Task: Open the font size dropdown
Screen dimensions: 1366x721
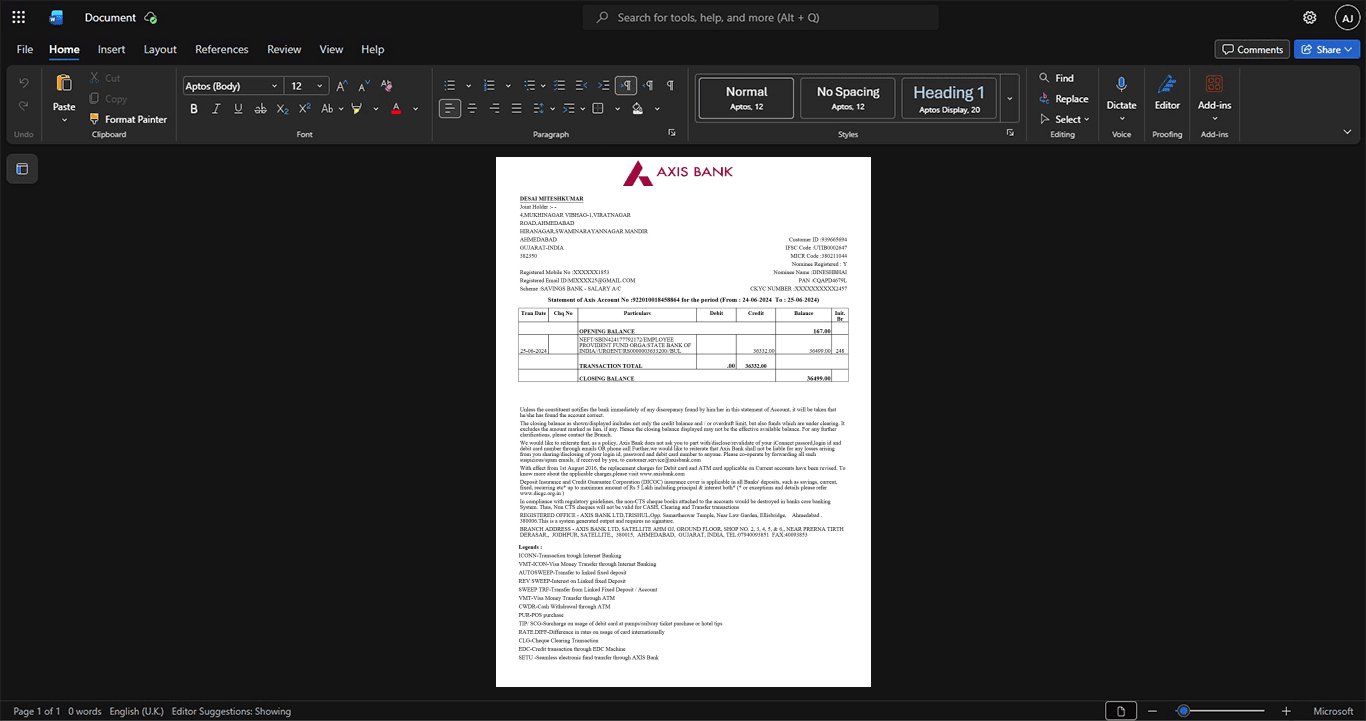Action: 321,86
